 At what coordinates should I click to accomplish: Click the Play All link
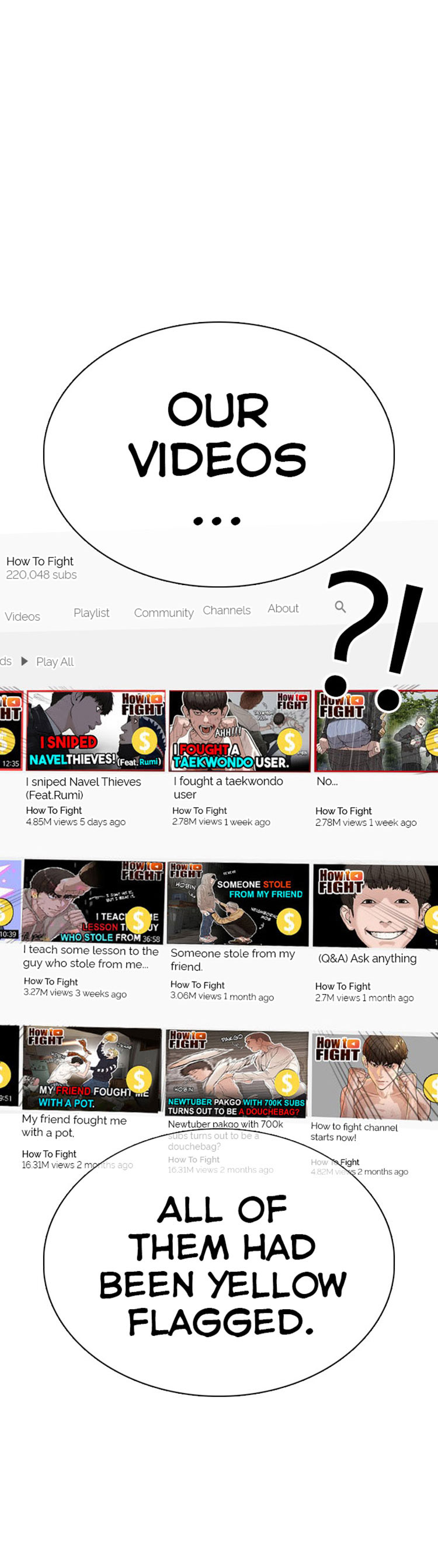coord(55,662)
